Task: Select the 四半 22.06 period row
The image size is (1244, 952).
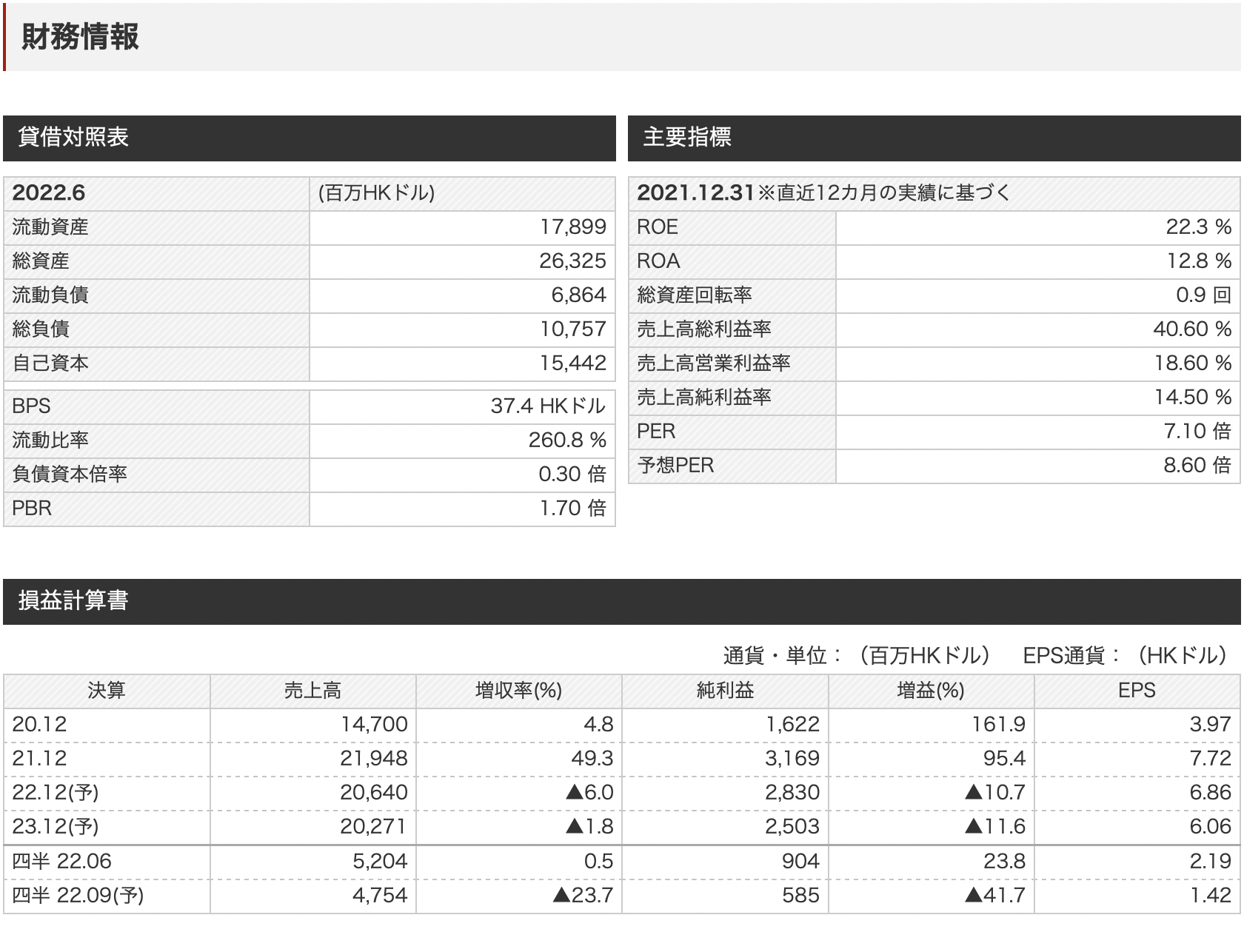Action: point(622,862)
